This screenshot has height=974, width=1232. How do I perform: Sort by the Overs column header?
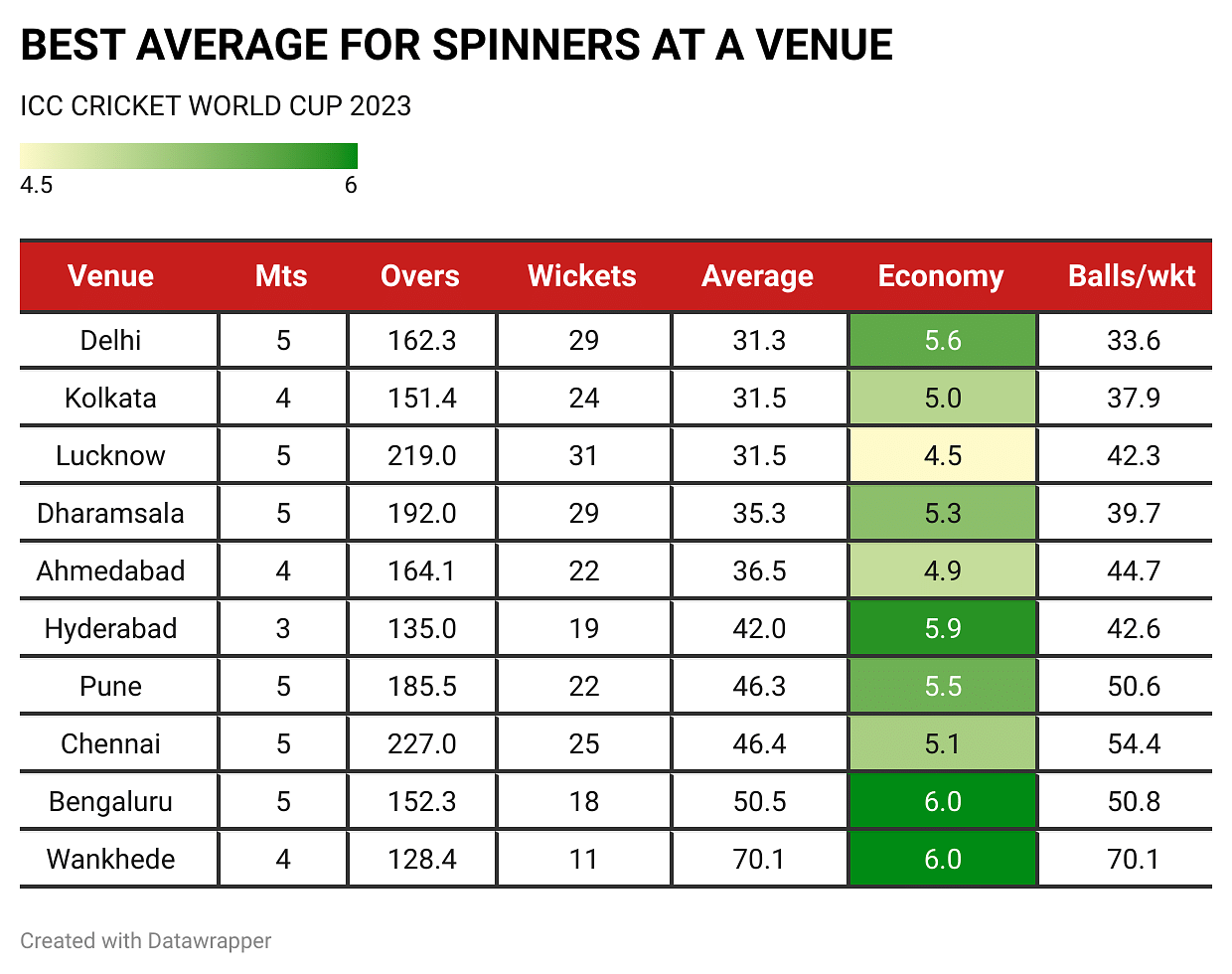pyautogui.click(x=420, y=276)
